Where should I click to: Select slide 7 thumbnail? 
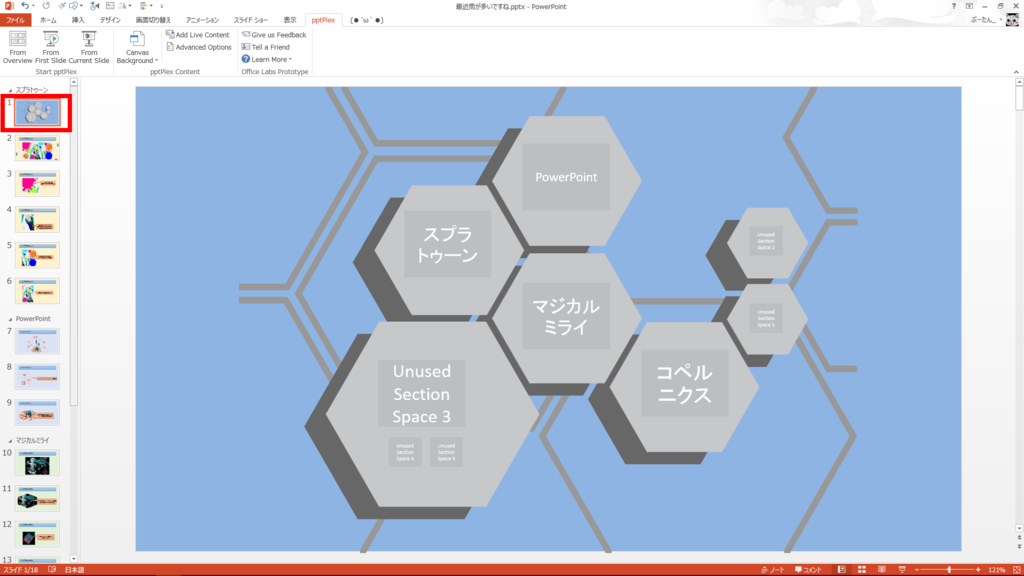click(37, 342)
